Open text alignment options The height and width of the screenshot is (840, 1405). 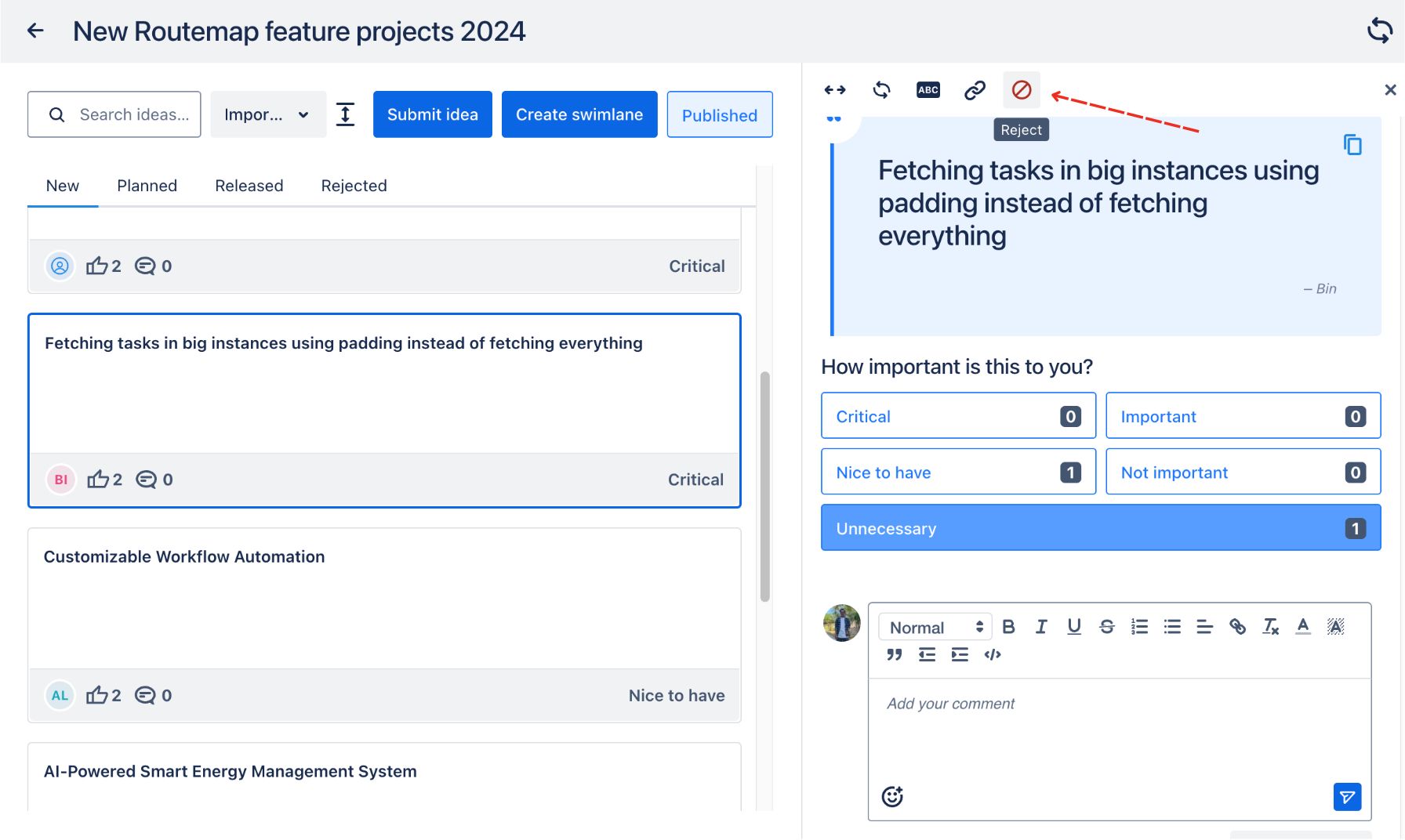click(x=1205, y=627)
